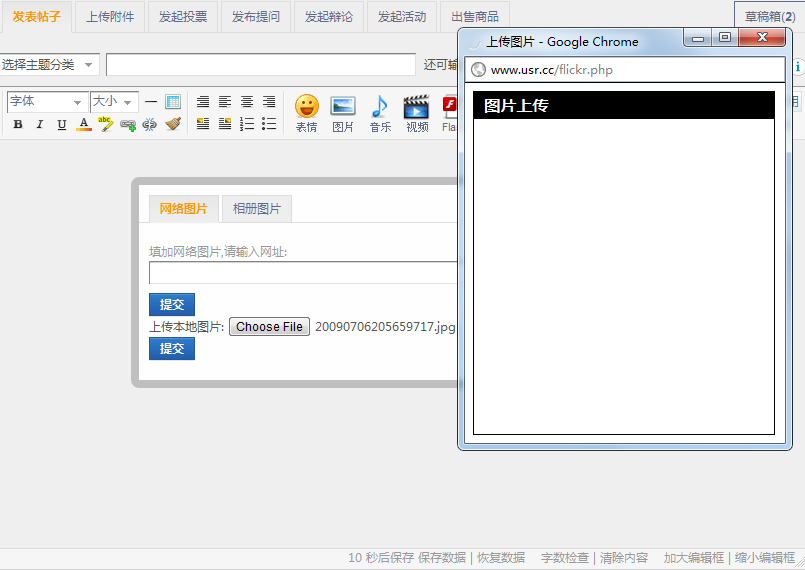The image size is (805, 570).
Task: Click the Choose File button
Action: [x=270, y=327]
